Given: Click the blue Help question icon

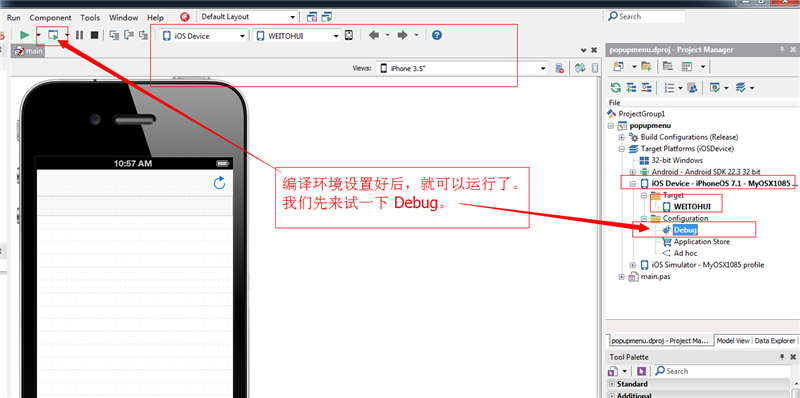Looking at the screenshot, I should tap(437, 35).
